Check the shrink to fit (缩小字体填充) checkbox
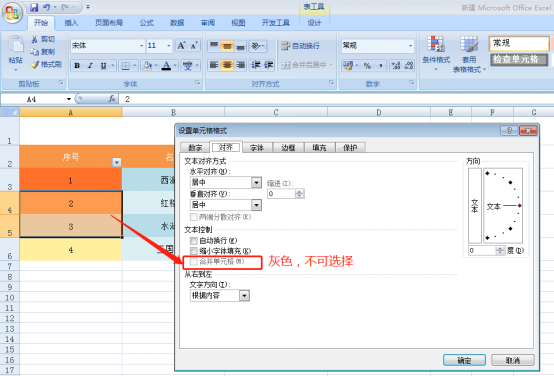Image resolution: width=554 pixels, height=376 pixels. 194,251
